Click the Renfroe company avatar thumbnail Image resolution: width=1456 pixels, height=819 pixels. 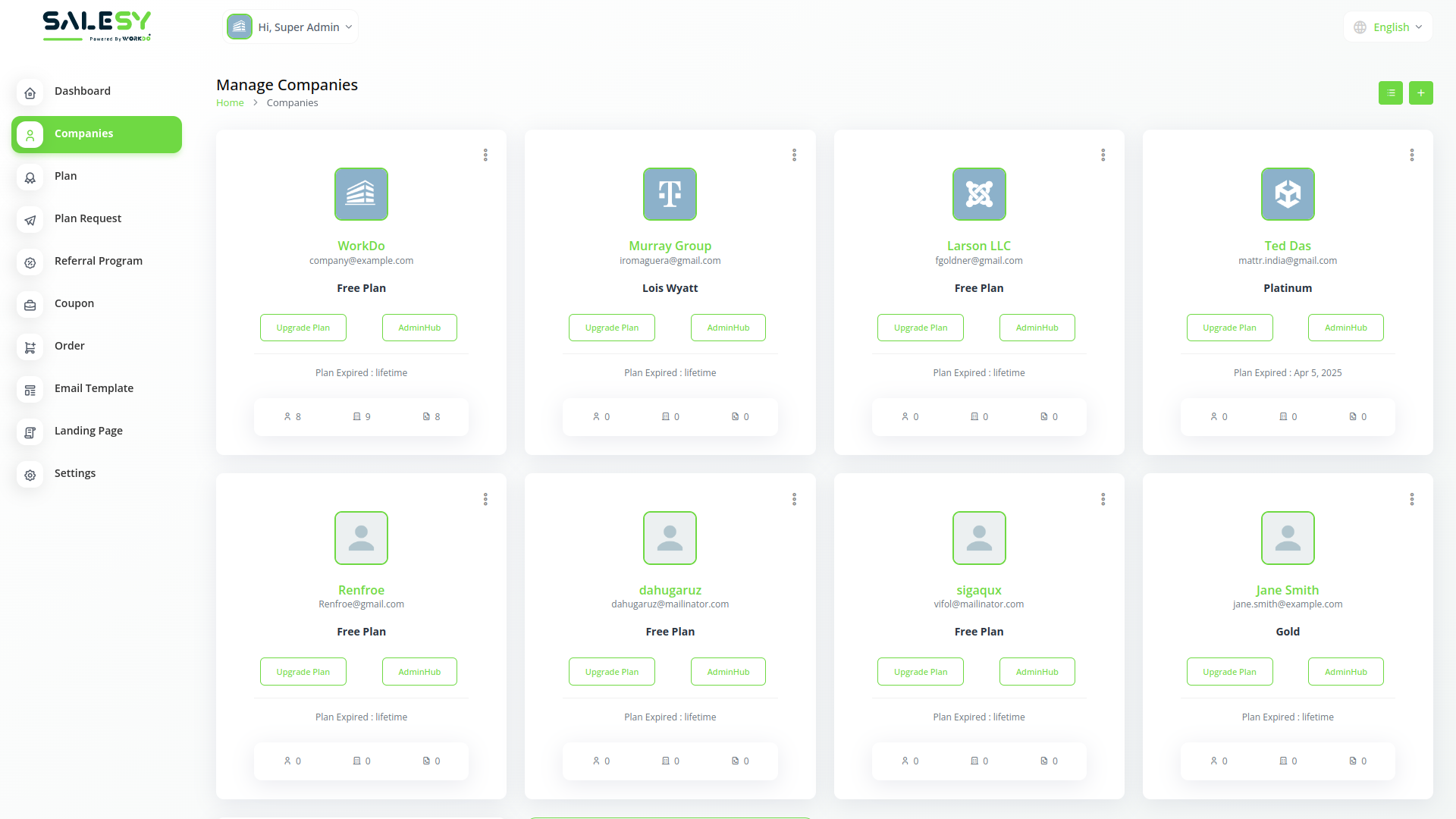coord(361,538)
